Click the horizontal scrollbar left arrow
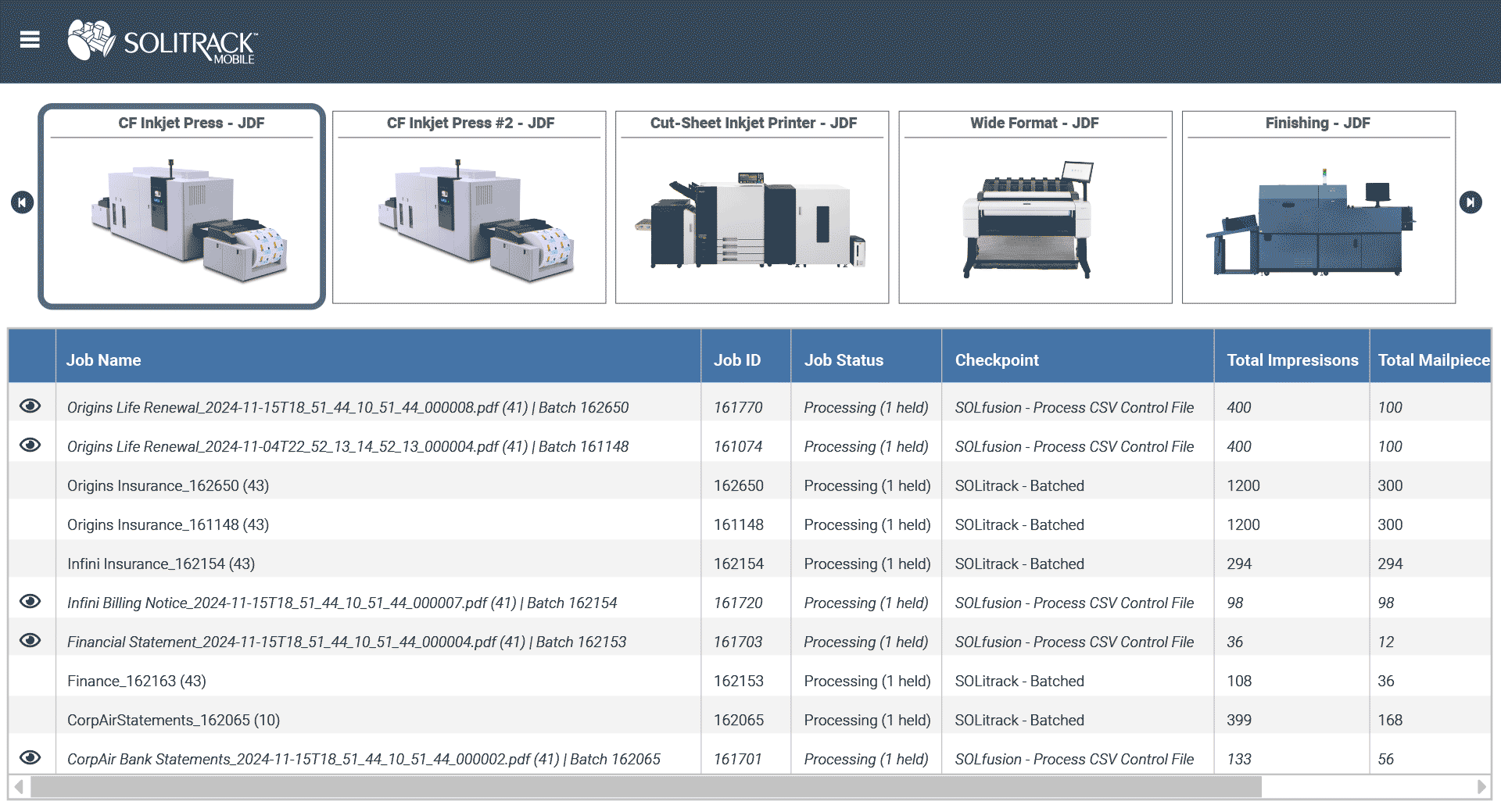The width and height of the screenshot is (1501, 812). pos(19,787)
